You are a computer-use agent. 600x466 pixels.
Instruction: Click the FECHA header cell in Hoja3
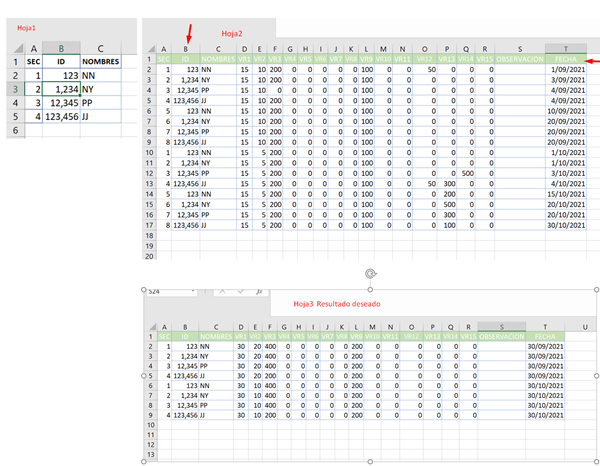point(545,337)
